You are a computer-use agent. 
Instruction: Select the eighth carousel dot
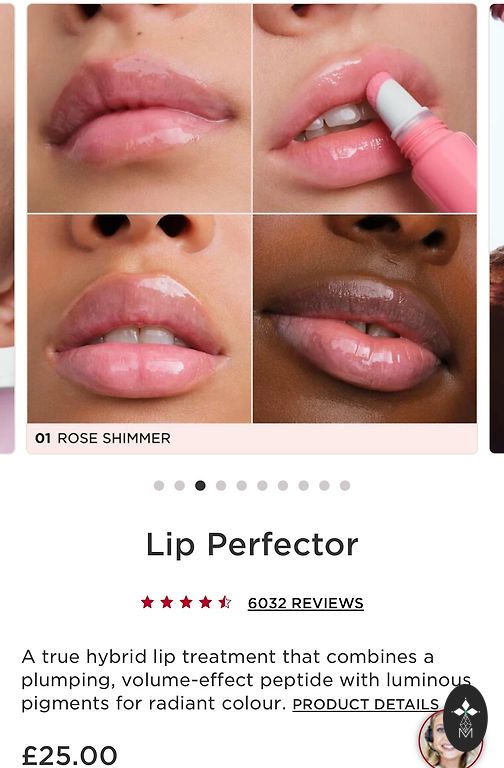click(x=304, y=485)
